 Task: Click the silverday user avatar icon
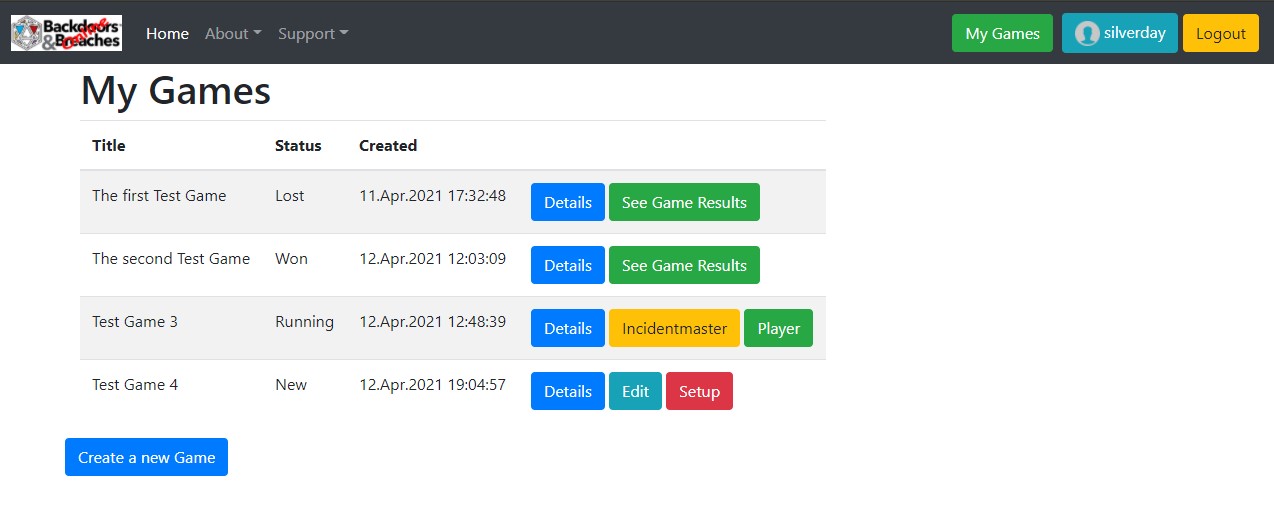1086,33
